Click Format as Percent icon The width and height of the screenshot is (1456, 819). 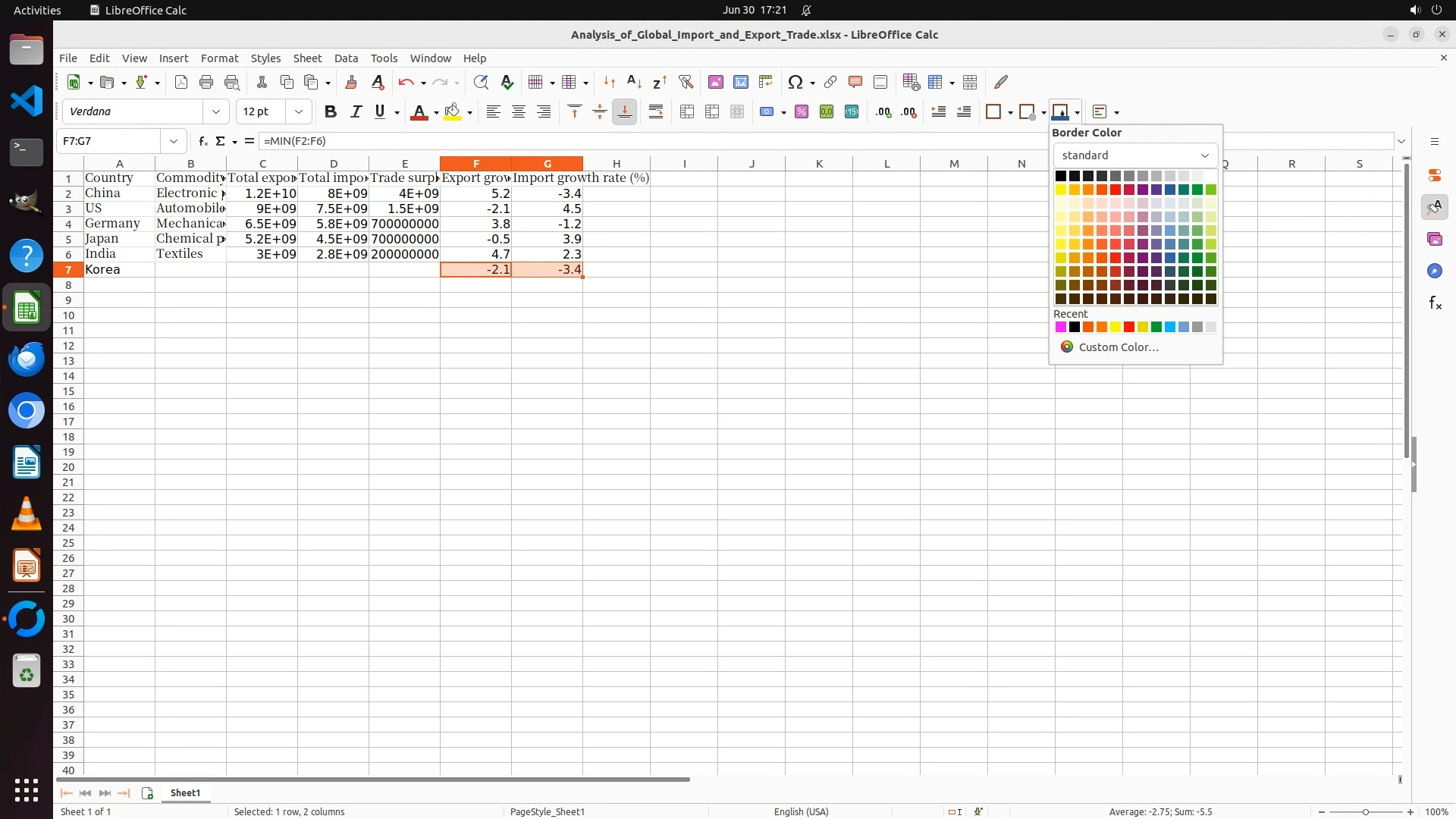[x=801, y=111]
